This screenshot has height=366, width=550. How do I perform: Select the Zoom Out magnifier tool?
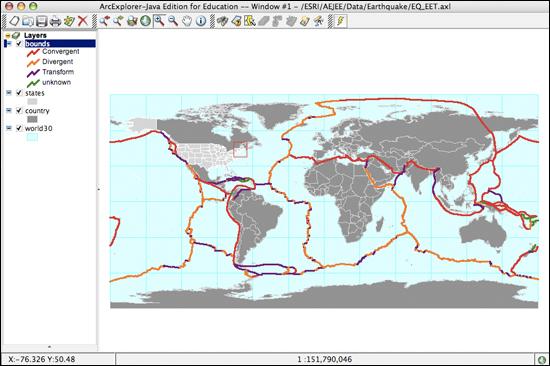[x=173, y=21]
